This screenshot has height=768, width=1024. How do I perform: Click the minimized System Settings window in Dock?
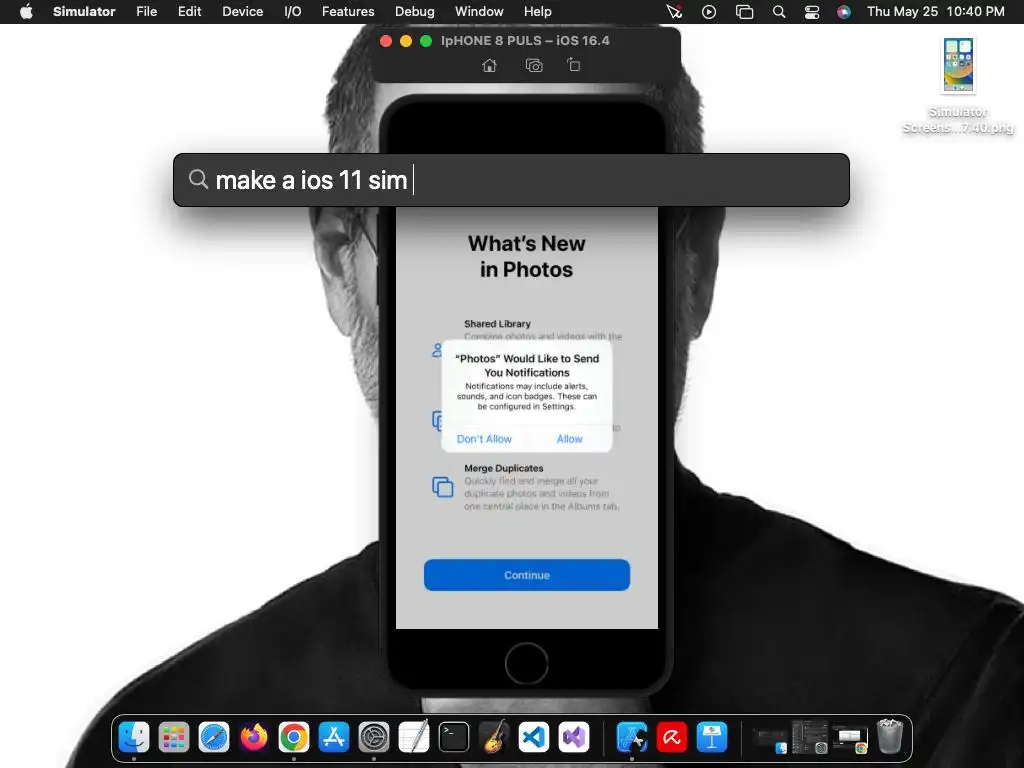pos(809,737)
